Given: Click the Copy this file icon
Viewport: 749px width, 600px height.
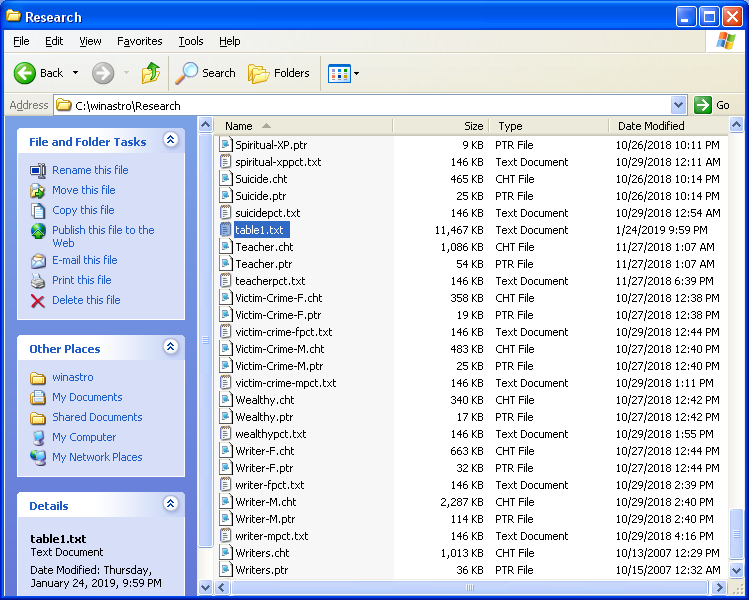Looking at the screenshot, I should tap(38, 211).
